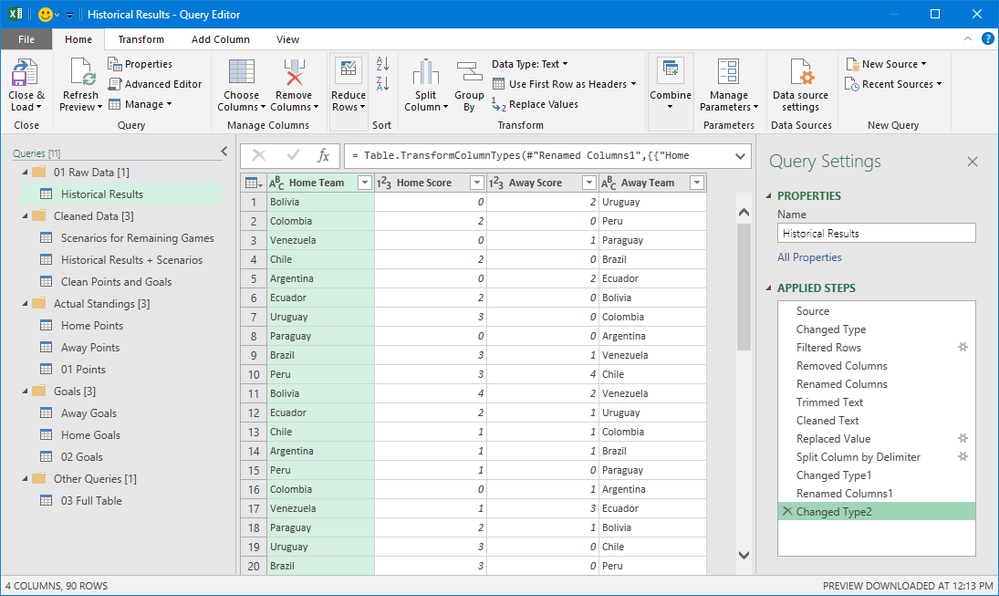Close the Query Settings pane
The image size is (999, 596).
coord(972,162)
